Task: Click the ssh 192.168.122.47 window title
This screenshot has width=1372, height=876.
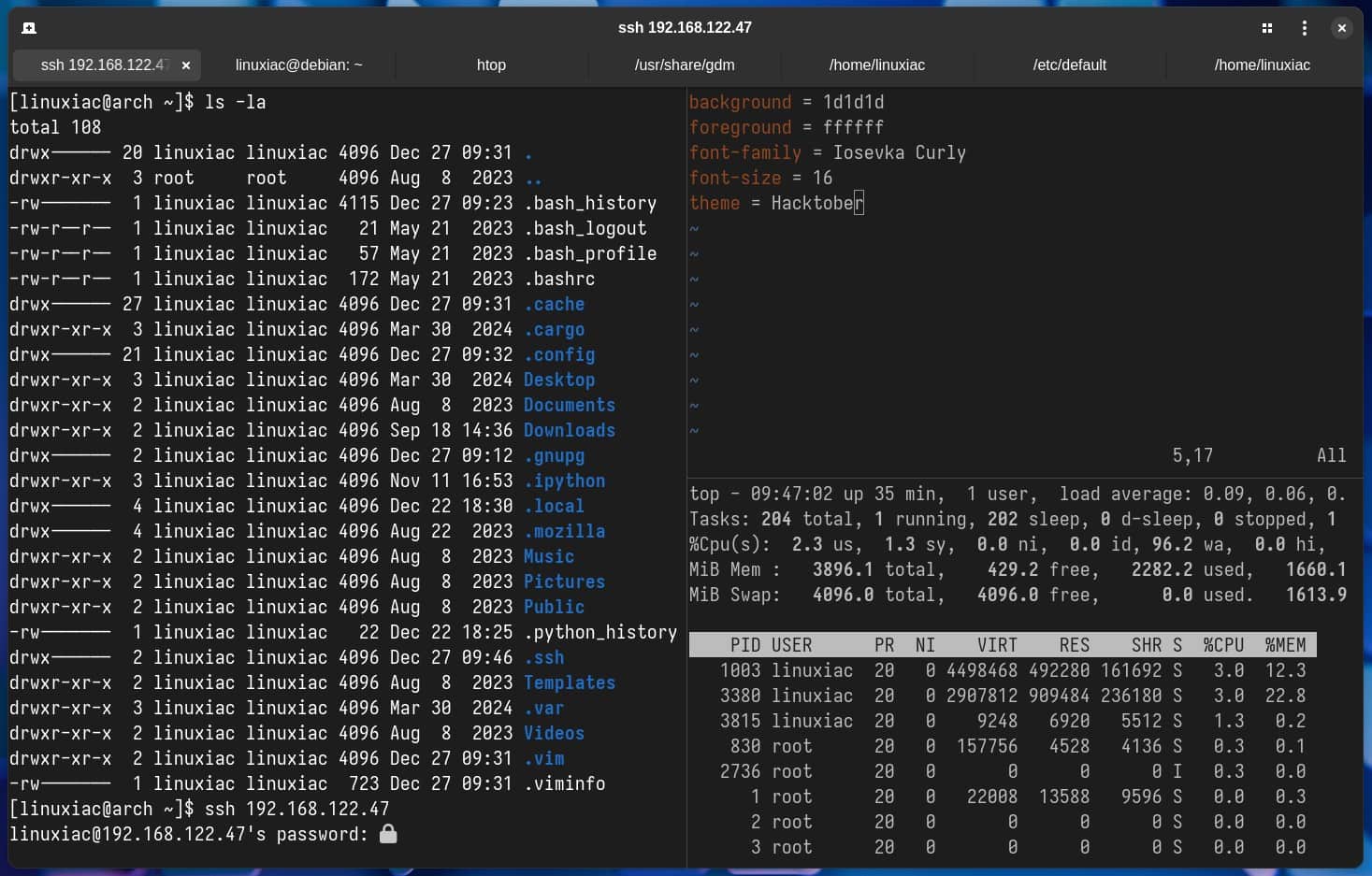Action: (x=685, y=27)
